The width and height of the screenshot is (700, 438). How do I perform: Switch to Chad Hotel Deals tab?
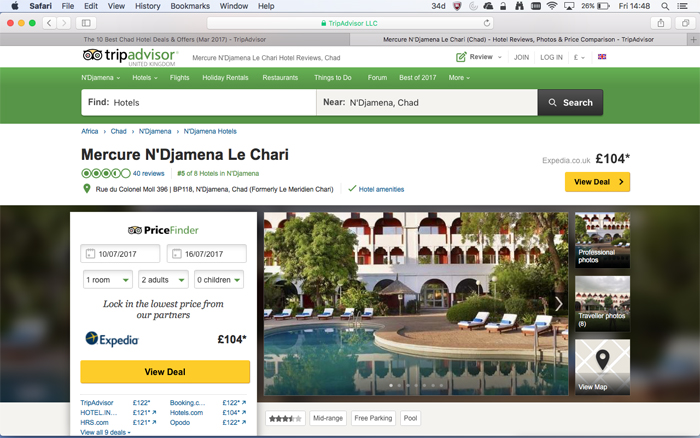point(175,39)
